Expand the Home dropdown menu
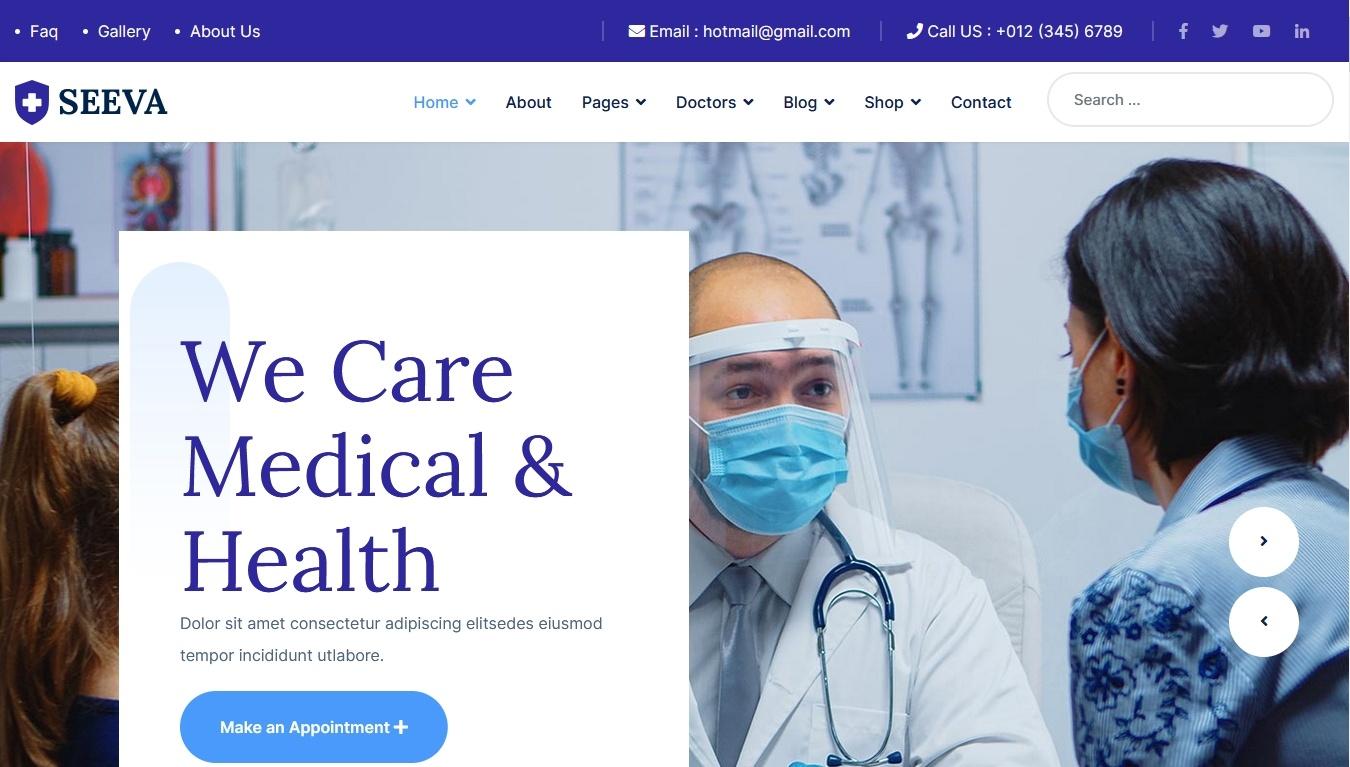 click(444, 102)
